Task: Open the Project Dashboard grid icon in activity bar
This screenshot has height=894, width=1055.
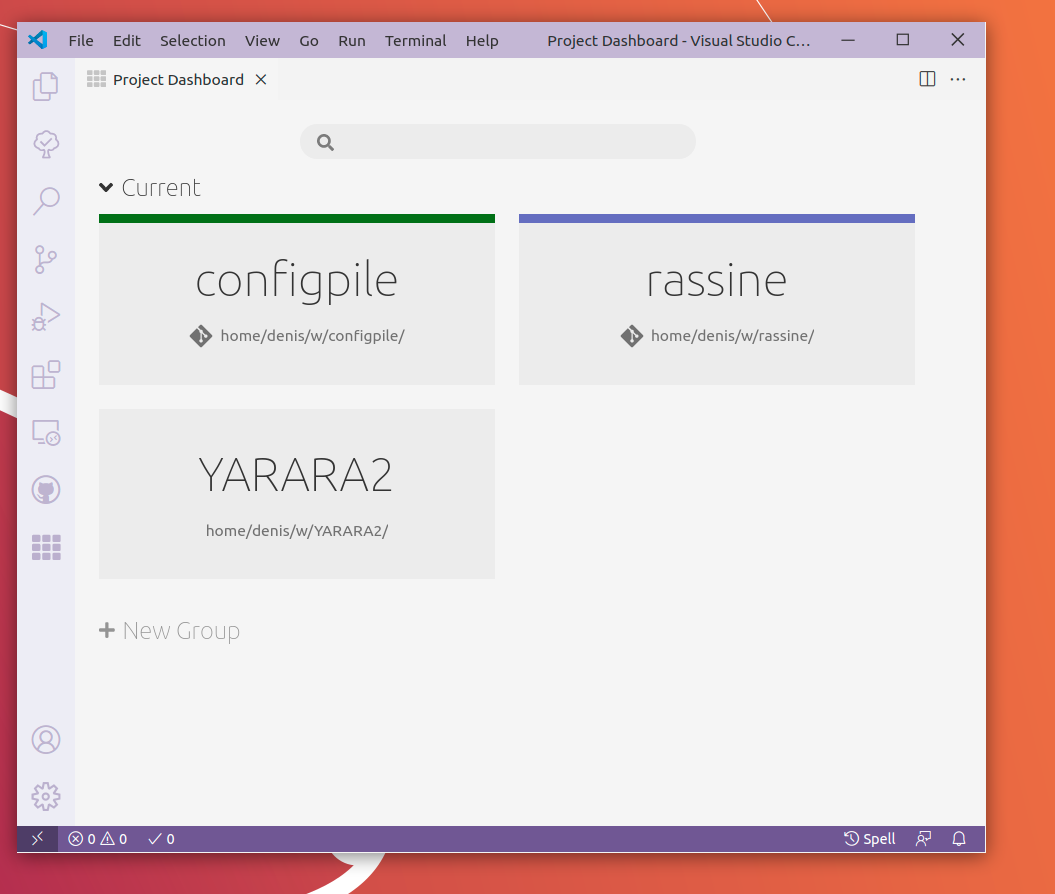Action: [46, 548]
